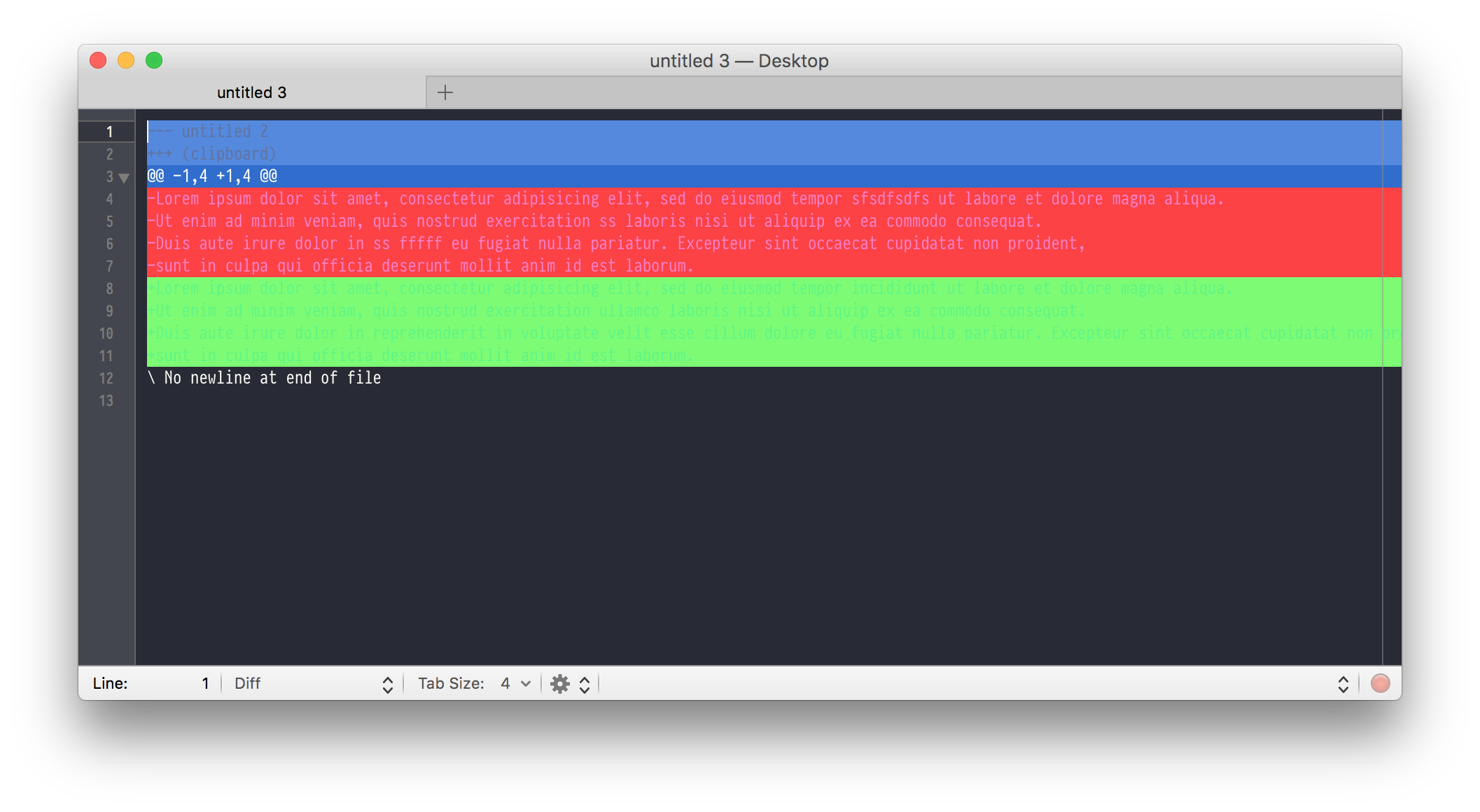Screen dimensions: 1480x812
Task: Collapse the fold arrow on line 3
Action: tap(124, 178)
